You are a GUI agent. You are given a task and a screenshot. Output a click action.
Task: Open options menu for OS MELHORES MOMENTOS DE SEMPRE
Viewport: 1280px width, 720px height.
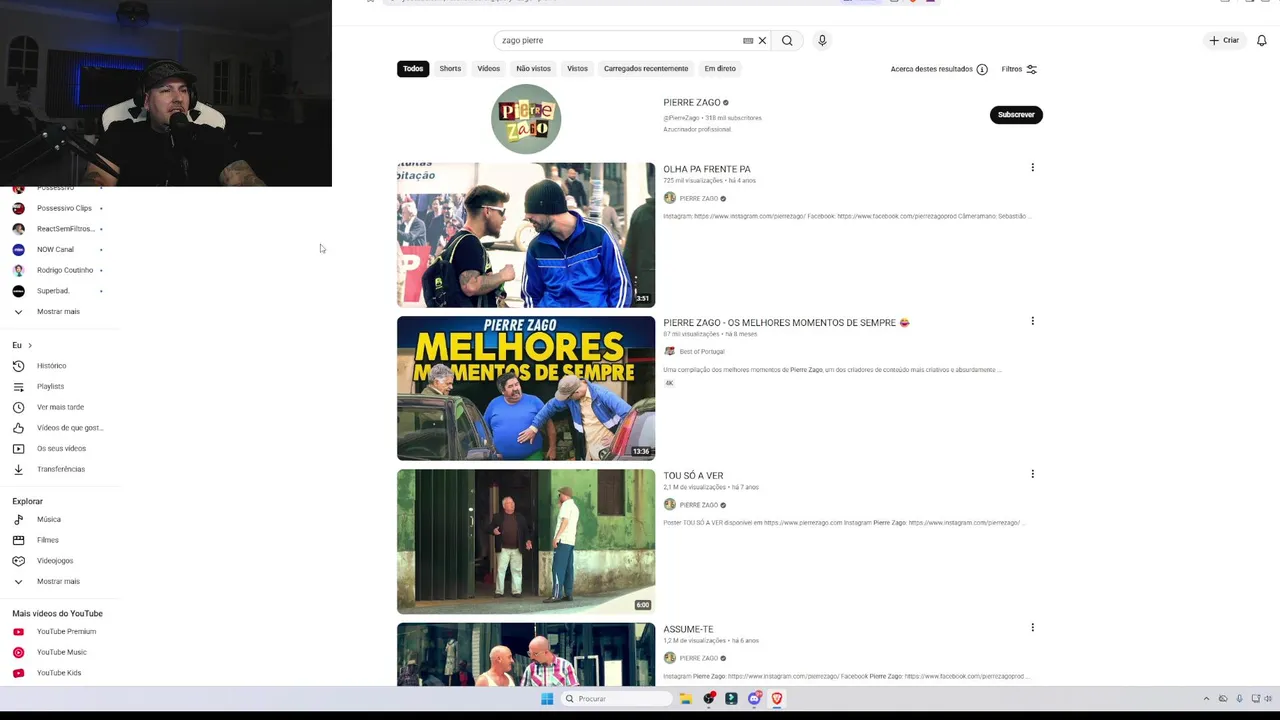1032,321
